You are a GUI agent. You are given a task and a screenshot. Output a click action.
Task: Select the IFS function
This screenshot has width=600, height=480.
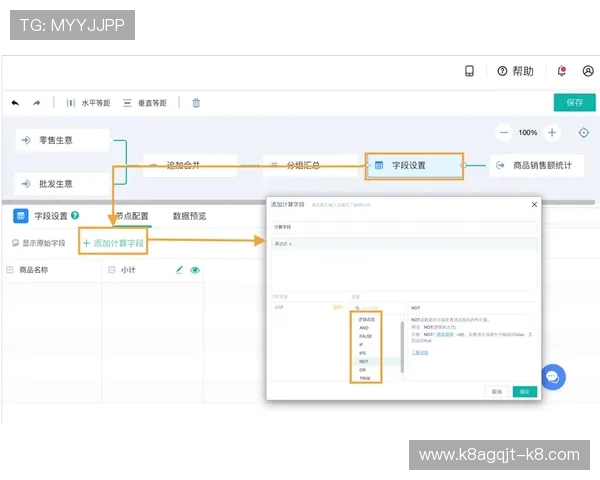[x=362, y=353]
